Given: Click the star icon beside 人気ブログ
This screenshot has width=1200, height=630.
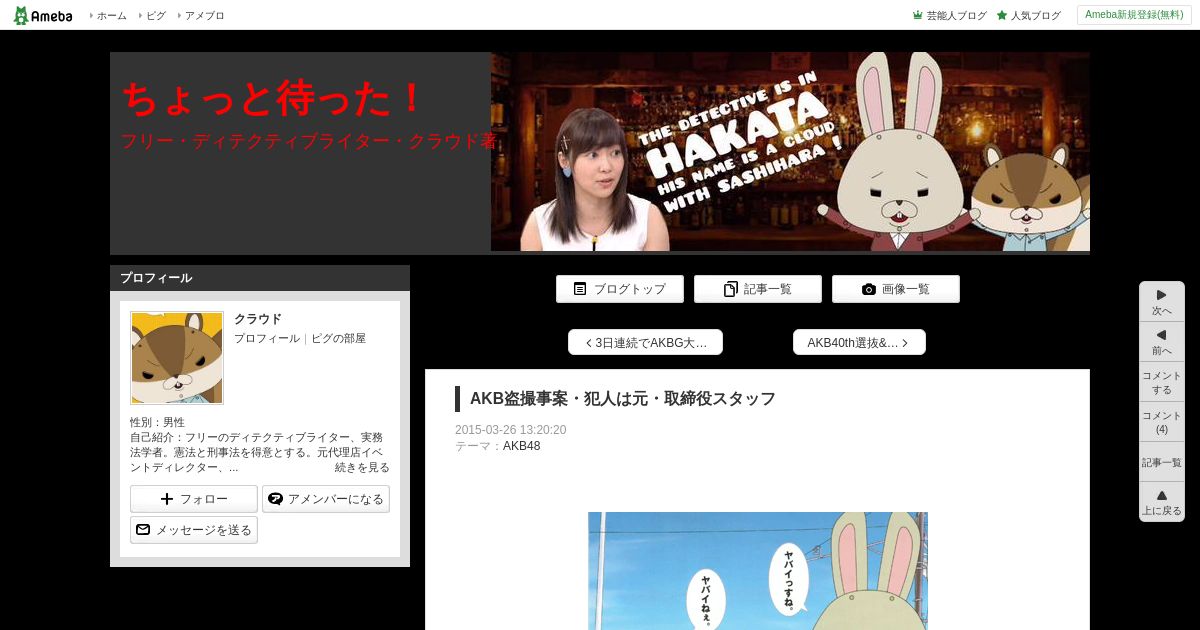Looking at the screenshot, I should point(1001,16).
